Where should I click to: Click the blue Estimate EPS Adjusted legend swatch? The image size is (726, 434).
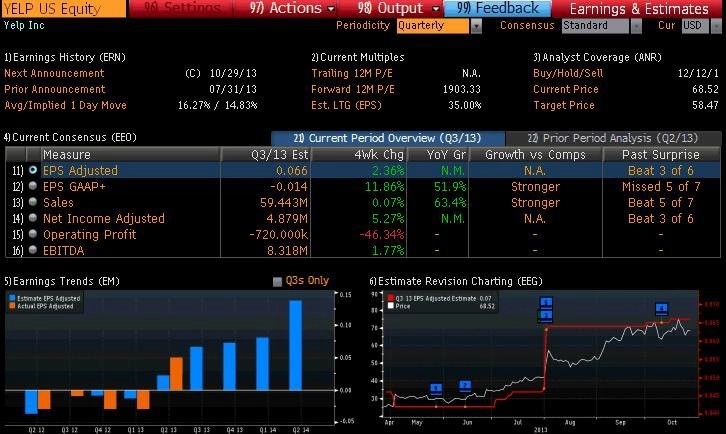[x=12, y=298]
